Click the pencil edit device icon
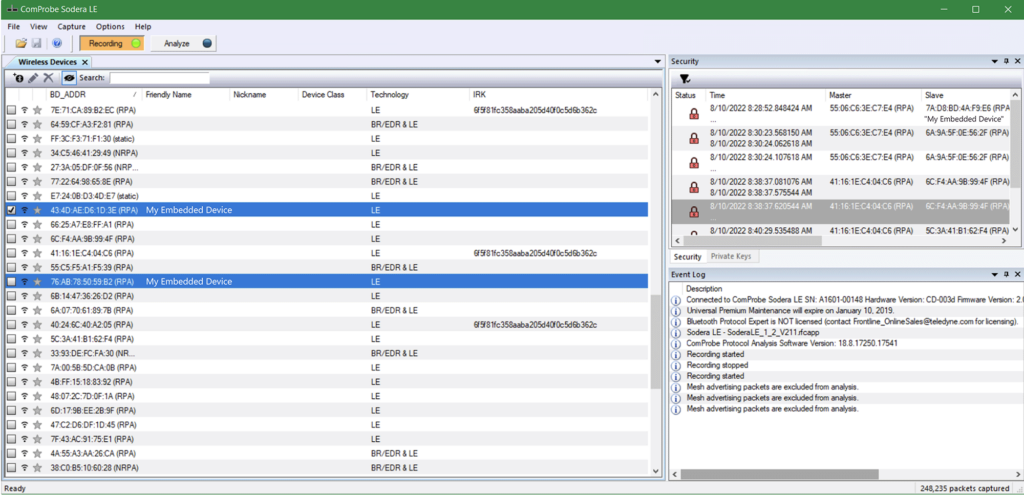 tap(33, 78)
